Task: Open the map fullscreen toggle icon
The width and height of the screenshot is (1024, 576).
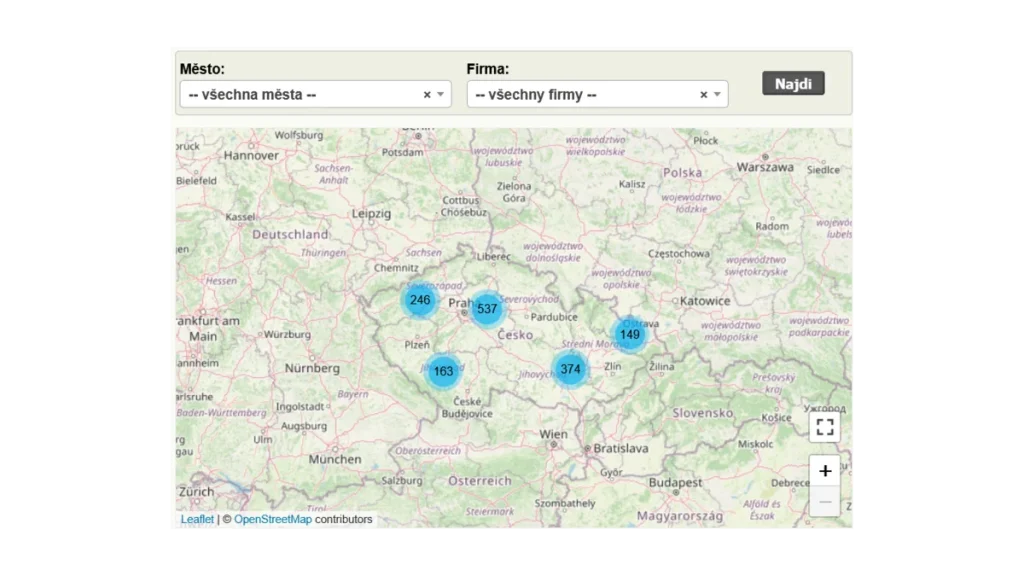Action: point(825,427)
